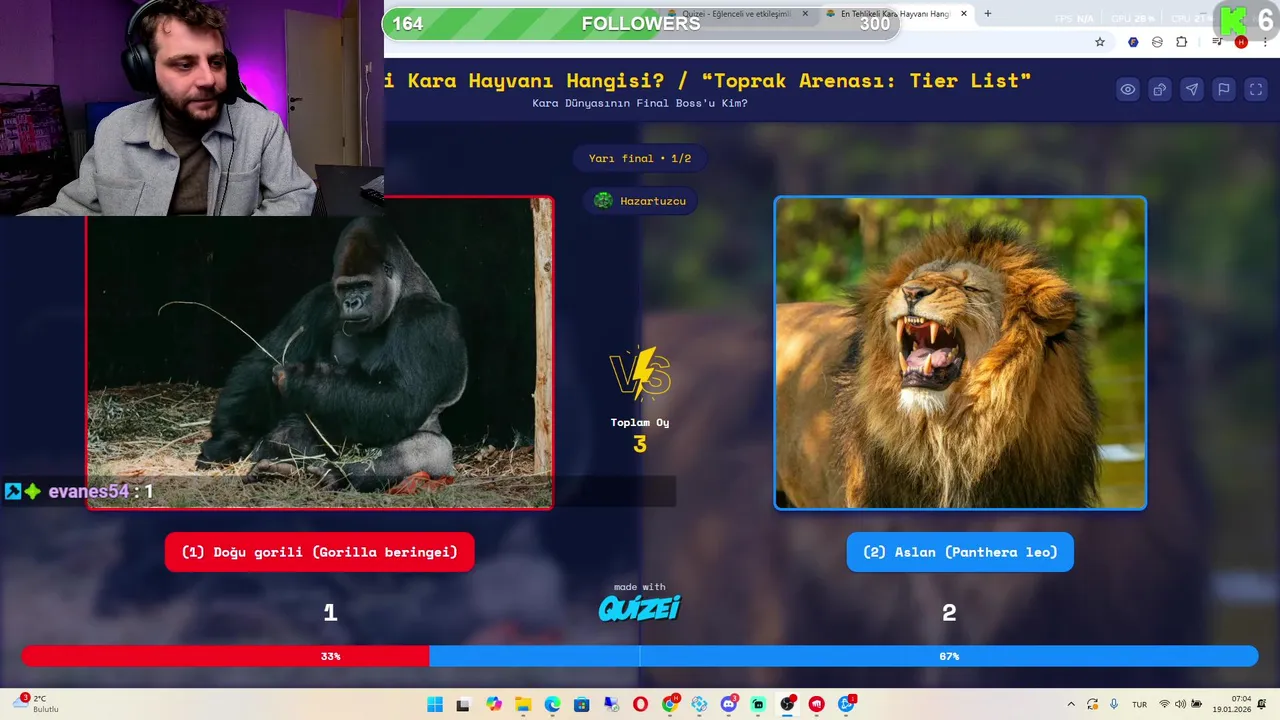Open the Windows Start menu
Image resolution: width=1280 pixels, height=720 pixels.
[435, 705]
